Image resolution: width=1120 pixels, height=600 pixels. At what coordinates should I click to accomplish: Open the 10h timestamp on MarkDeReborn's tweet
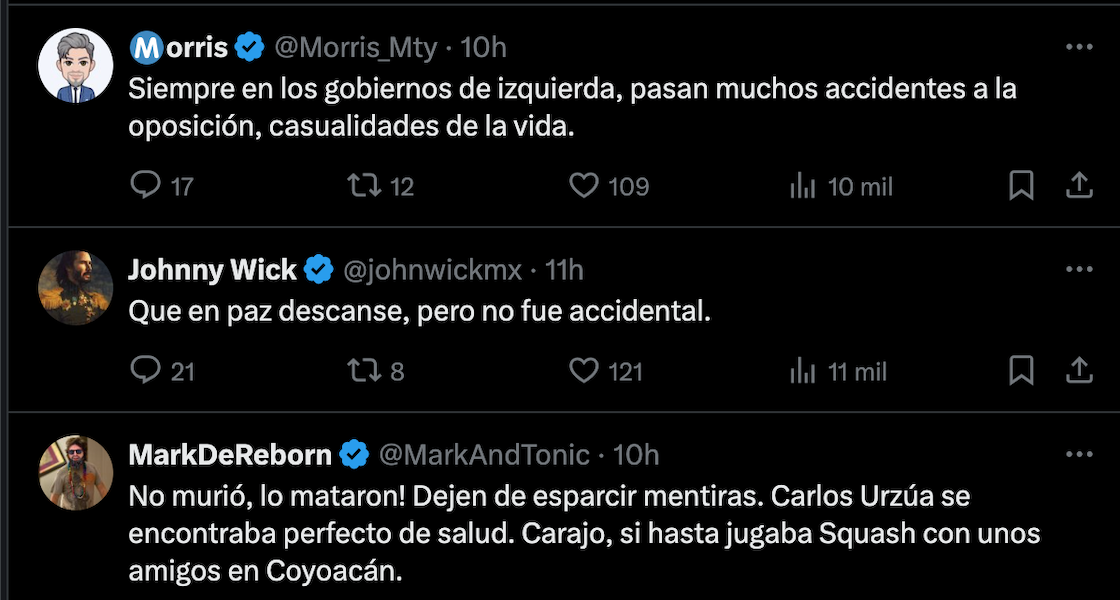tap(637, 455)
